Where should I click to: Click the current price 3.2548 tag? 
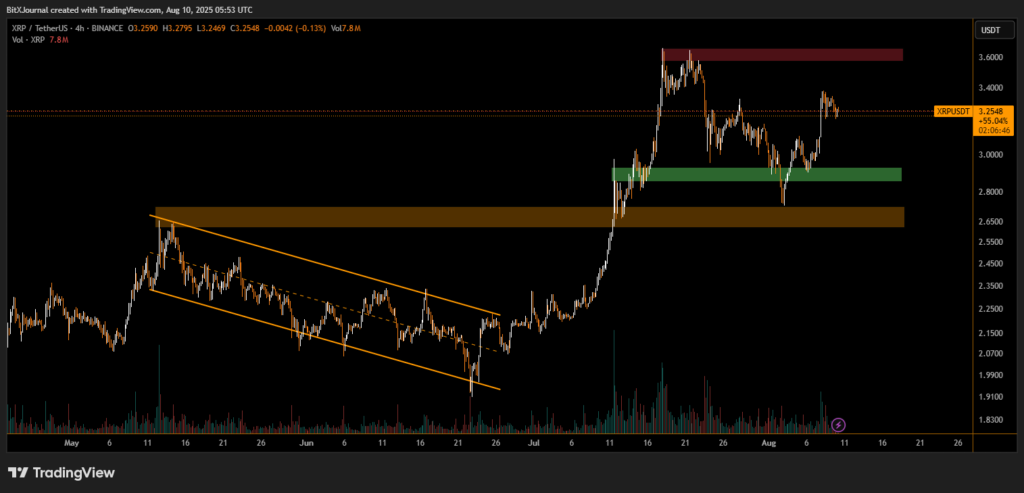989,112
